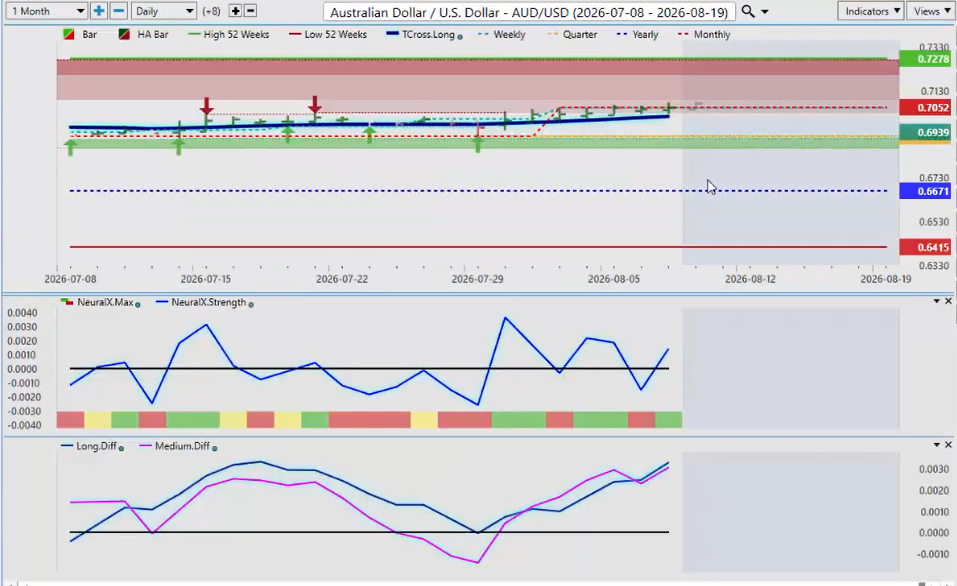Select the Medium.Diff legend label
Viewport: 957px width, 586px height.
tap(182, 446)
